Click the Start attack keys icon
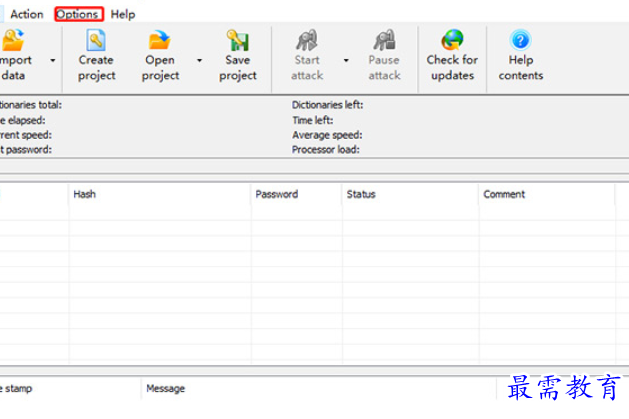The width and height of the screenshot is (629, 419). click(x=307, y=40)
